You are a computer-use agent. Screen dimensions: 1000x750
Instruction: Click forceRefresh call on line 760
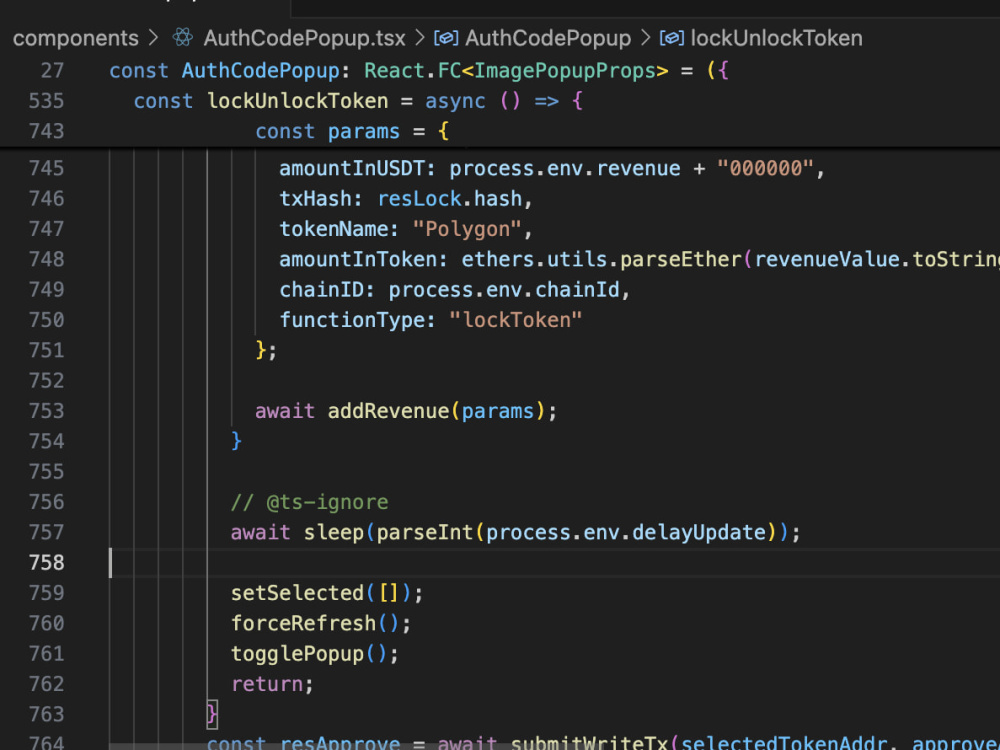pos(304,624)
